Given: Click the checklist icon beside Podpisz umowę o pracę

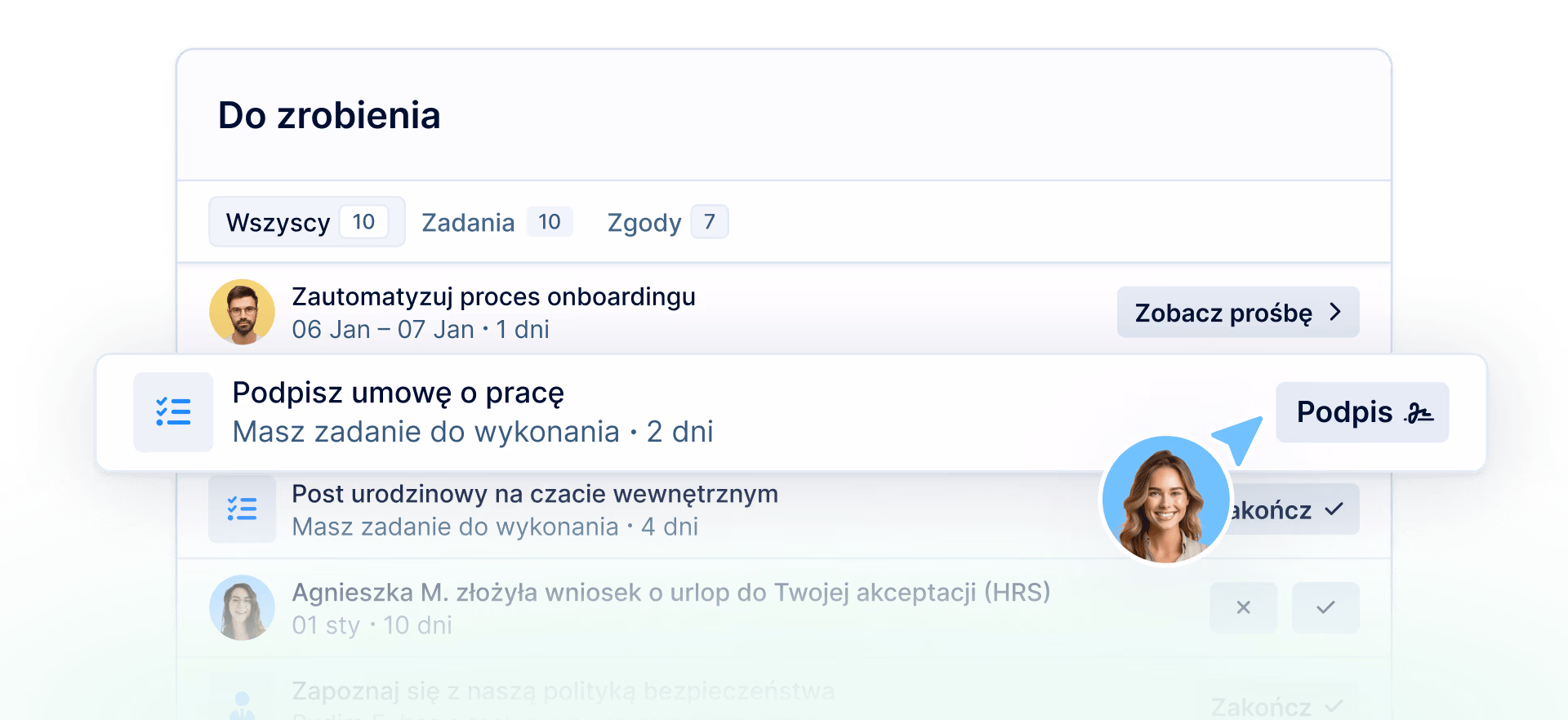Looking at the screenshot, I should 173,412.
